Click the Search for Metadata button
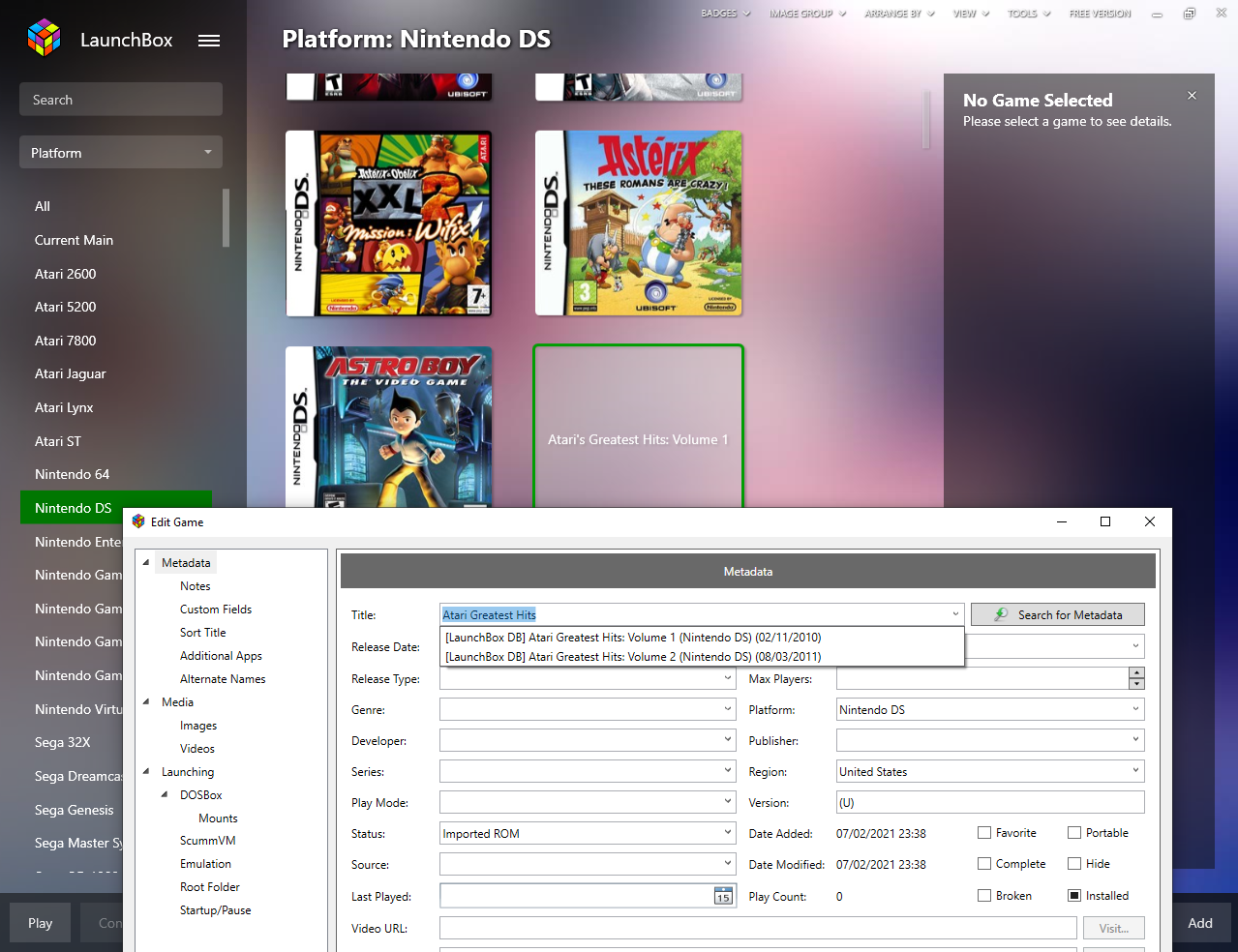This screenshot has height=952, width=1238. point(1058,614)
